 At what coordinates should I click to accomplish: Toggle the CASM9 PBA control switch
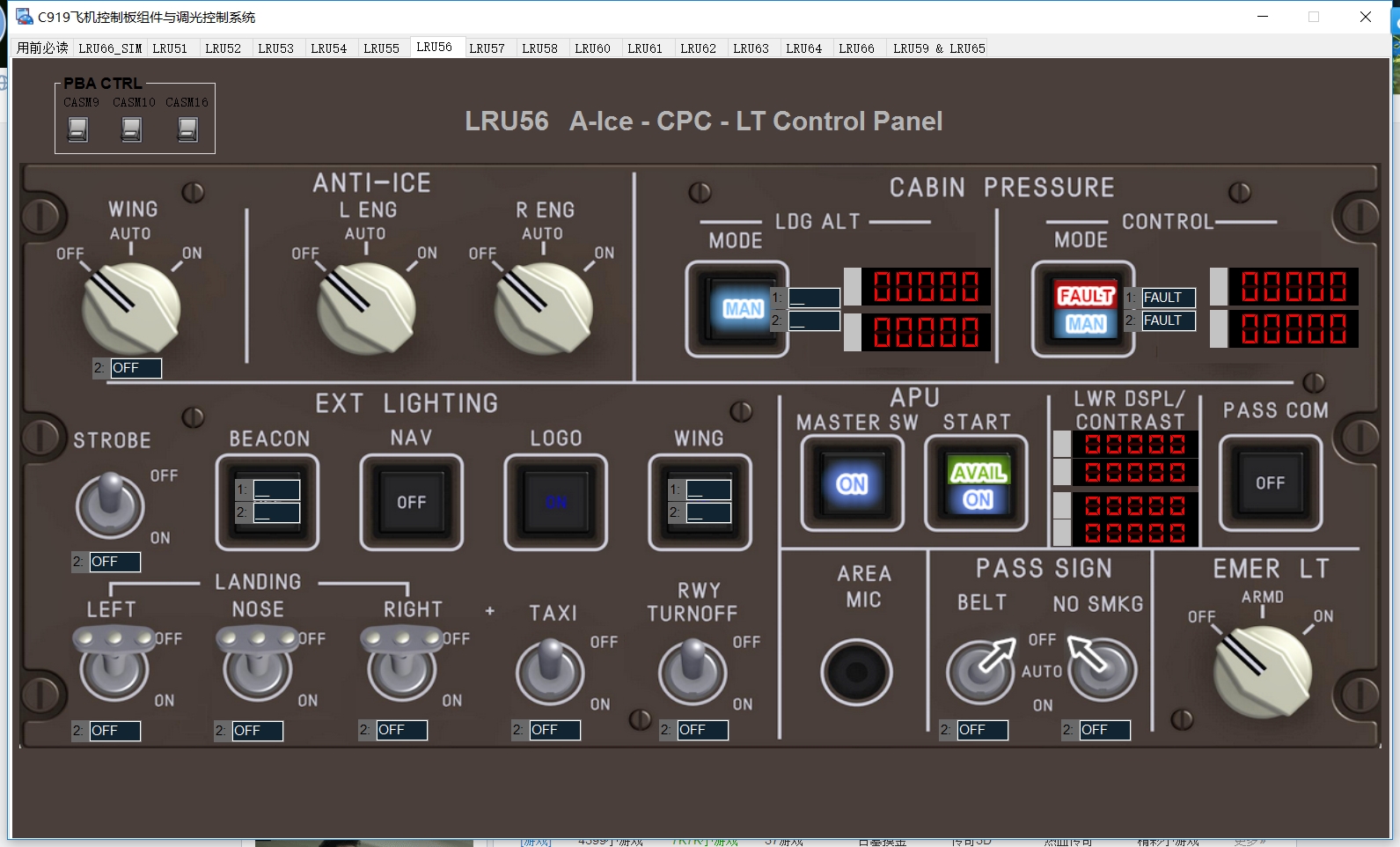point(77,129)
